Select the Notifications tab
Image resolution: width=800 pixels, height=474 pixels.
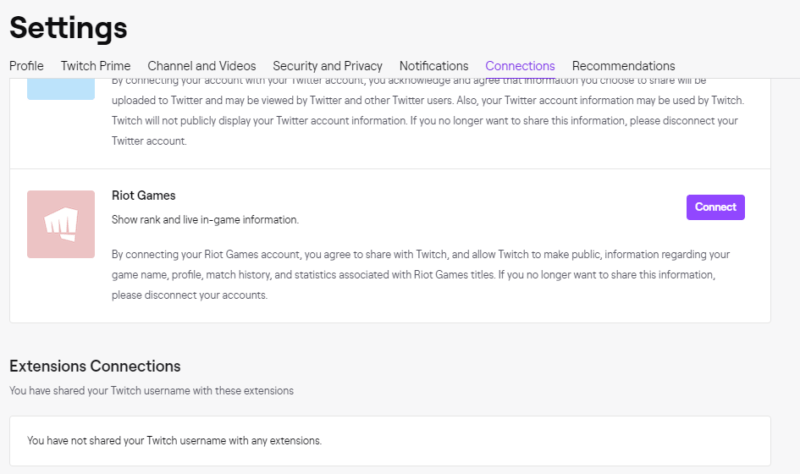434,66
